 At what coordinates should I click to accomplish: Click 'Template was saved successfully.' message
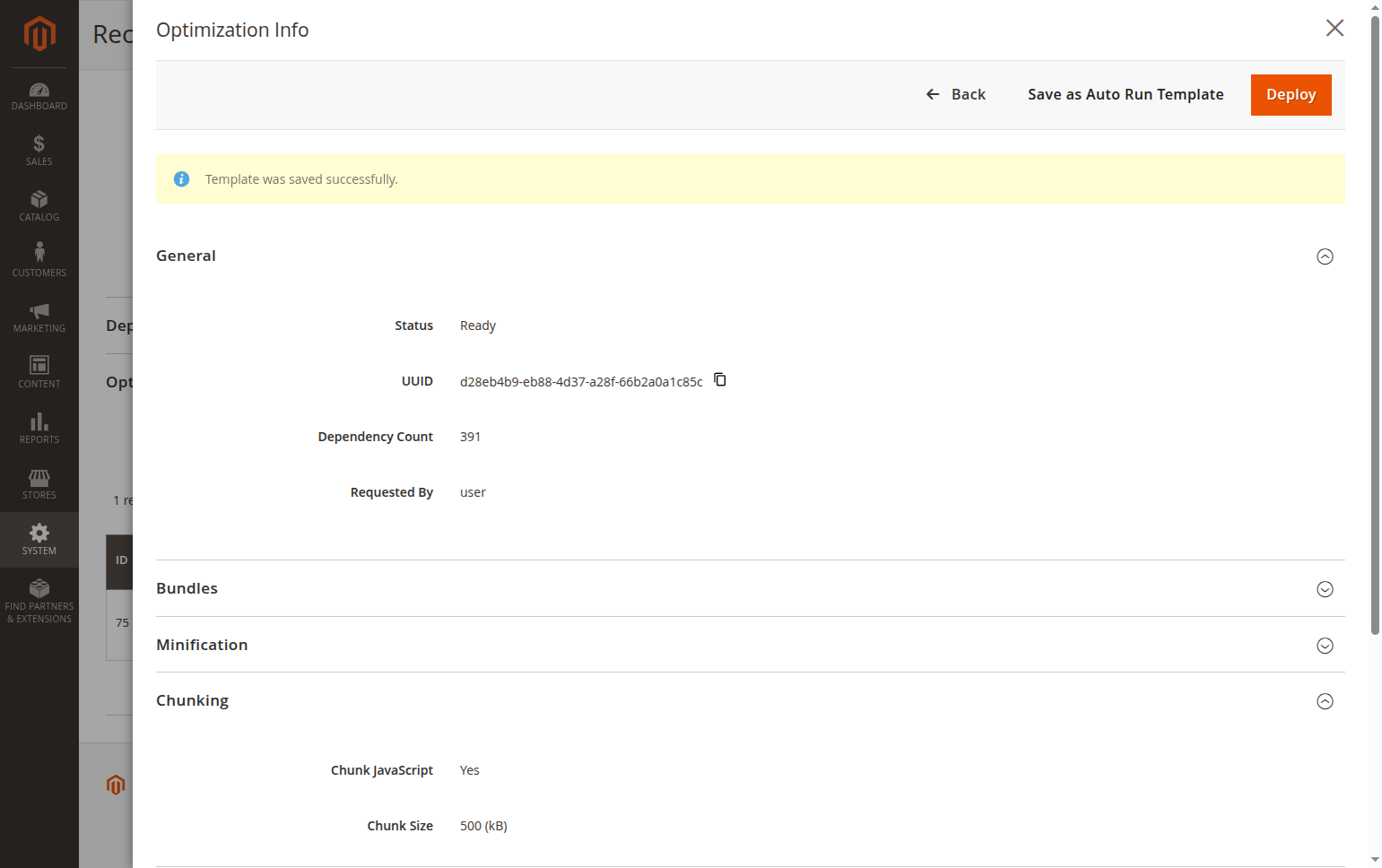click(x=301, y=179)
